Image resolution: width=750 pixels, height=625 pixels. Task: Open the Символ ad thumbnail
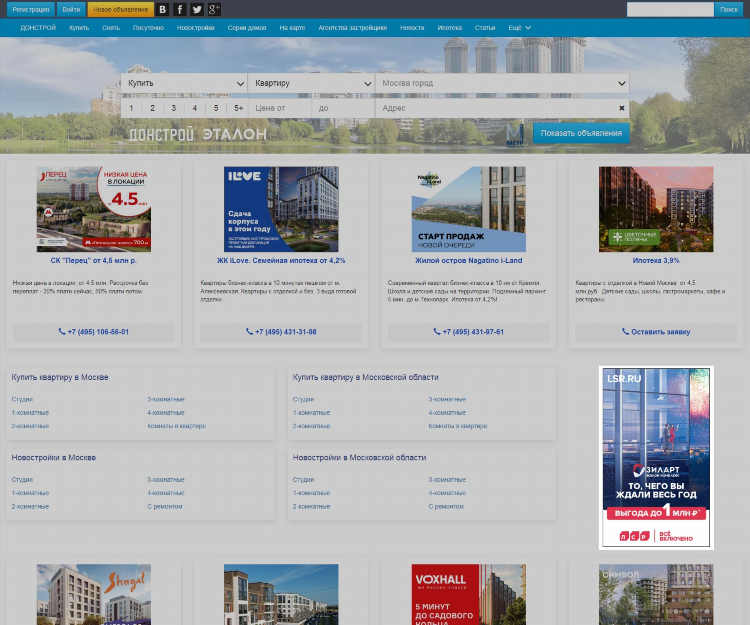point(656,594)
